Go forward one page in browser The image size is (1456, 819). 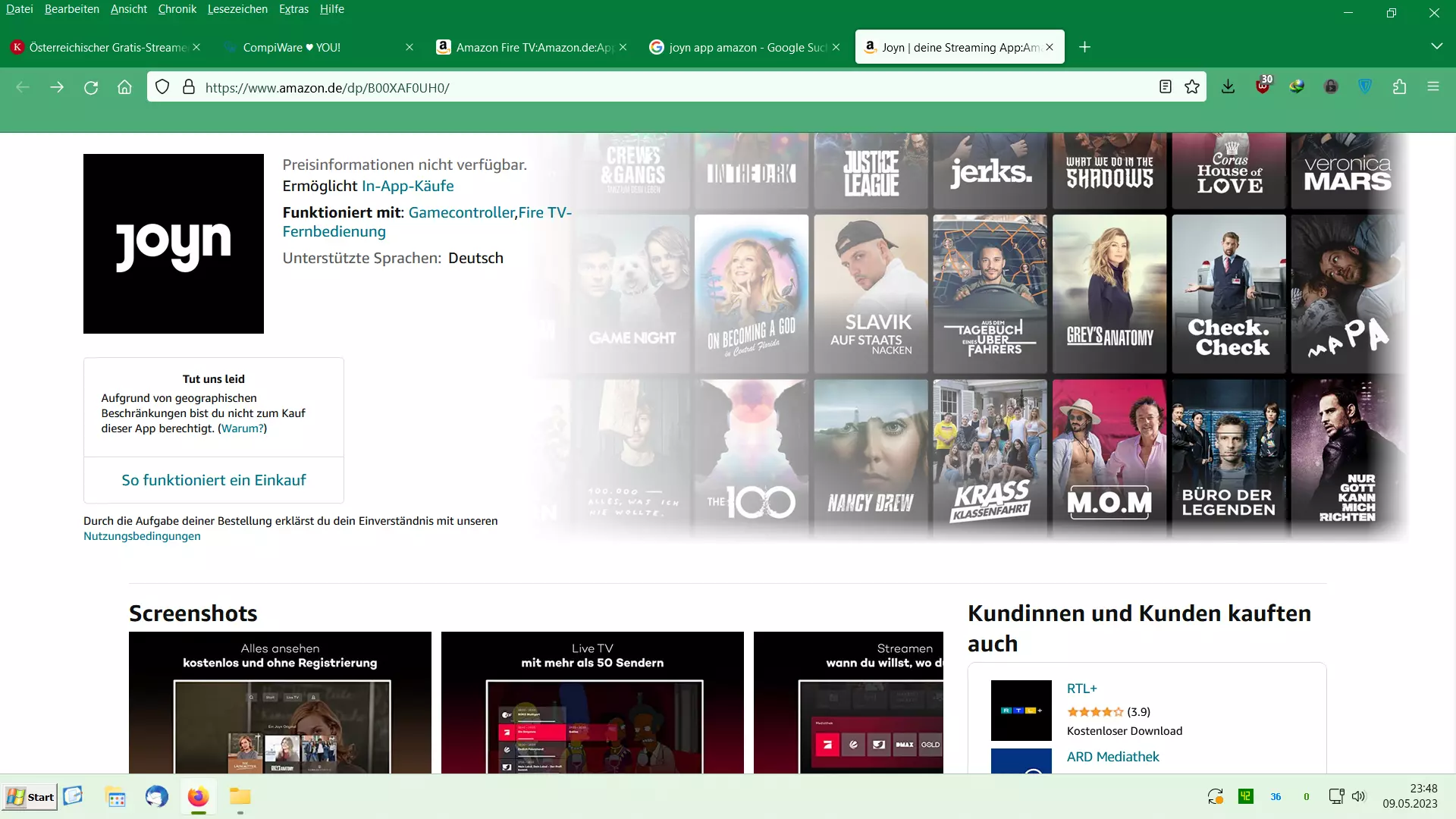(57, 87)
